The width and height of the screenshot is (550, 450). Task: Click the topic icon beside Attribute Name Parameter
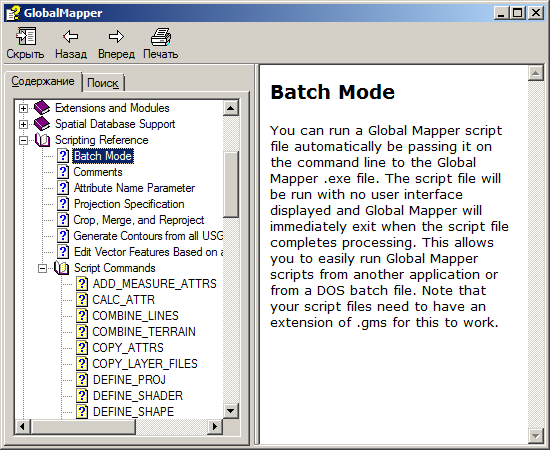(63, 188)
